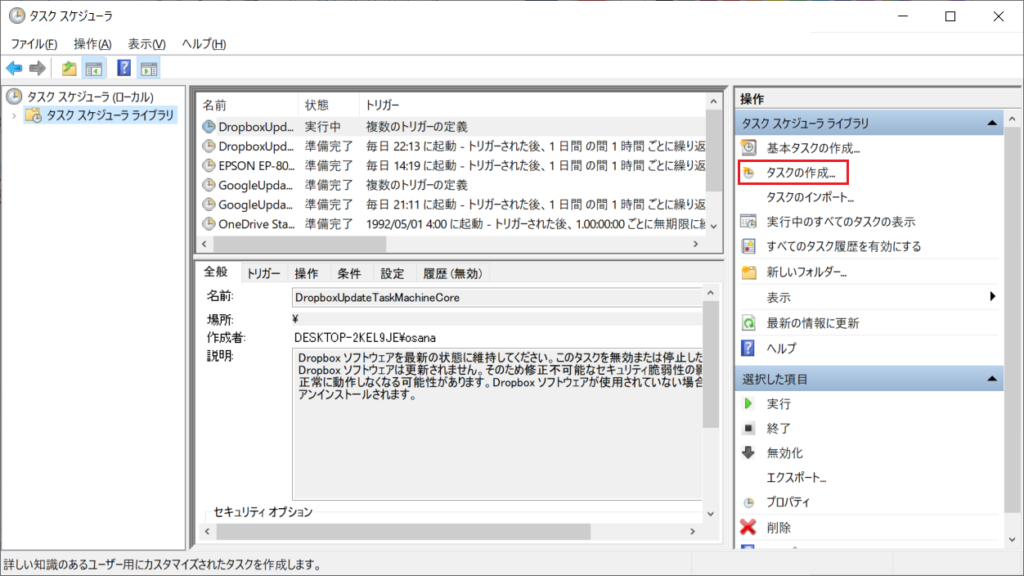Click actions pane scroll down arrow
Screen dimensions: 1024x576
pyautogui.click(x=1012, y=540)
